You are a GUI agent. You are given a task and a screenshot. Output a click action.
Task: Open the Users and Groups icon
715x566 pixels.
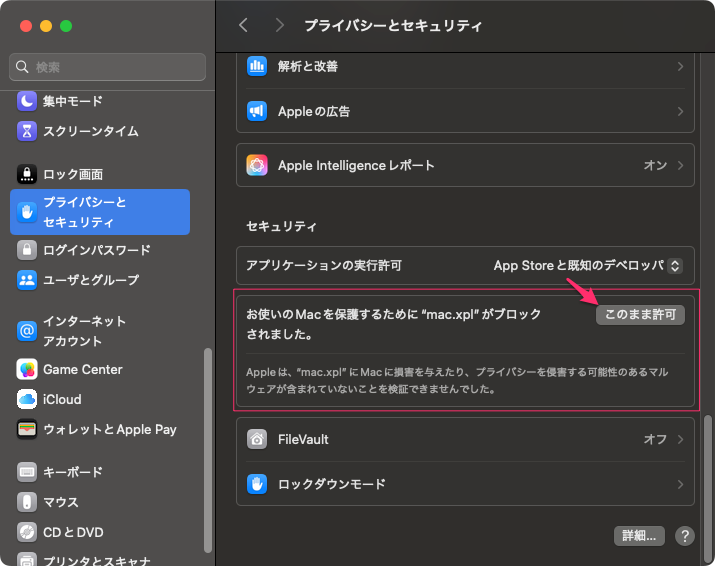point(27,280)
